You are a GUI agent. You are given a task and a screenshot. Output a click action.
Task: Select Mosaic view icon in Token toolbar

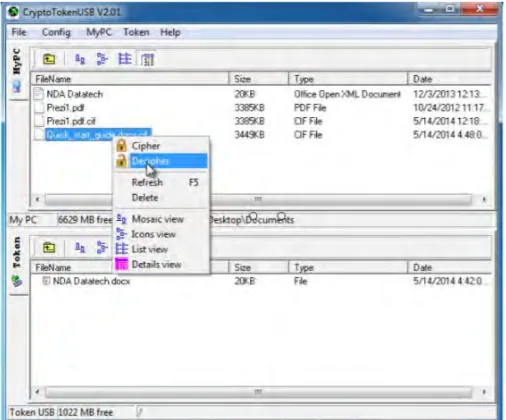click(80, 248)
